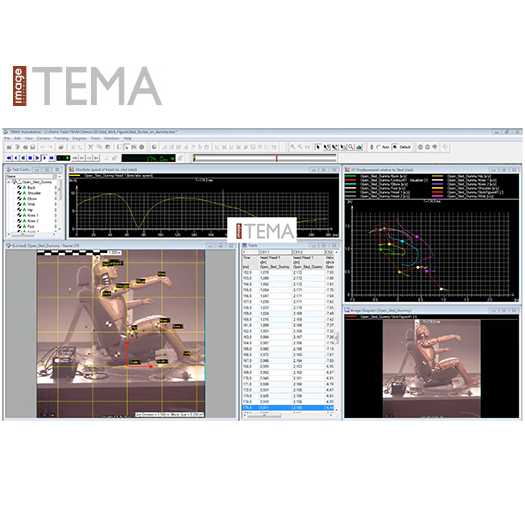Select the Back point in the tree
Image resolution: width=525 pixels, height=525 pixels.
(x=31, y=188)
